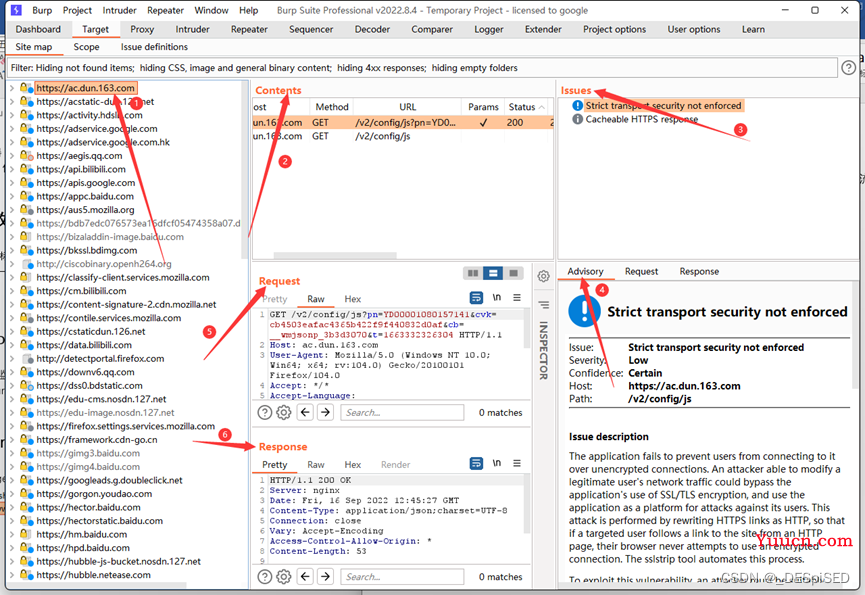This screenshot has width=865, height=595.
Task: Toggle non-printable characters in Response pane
Action: coord(497,464)
